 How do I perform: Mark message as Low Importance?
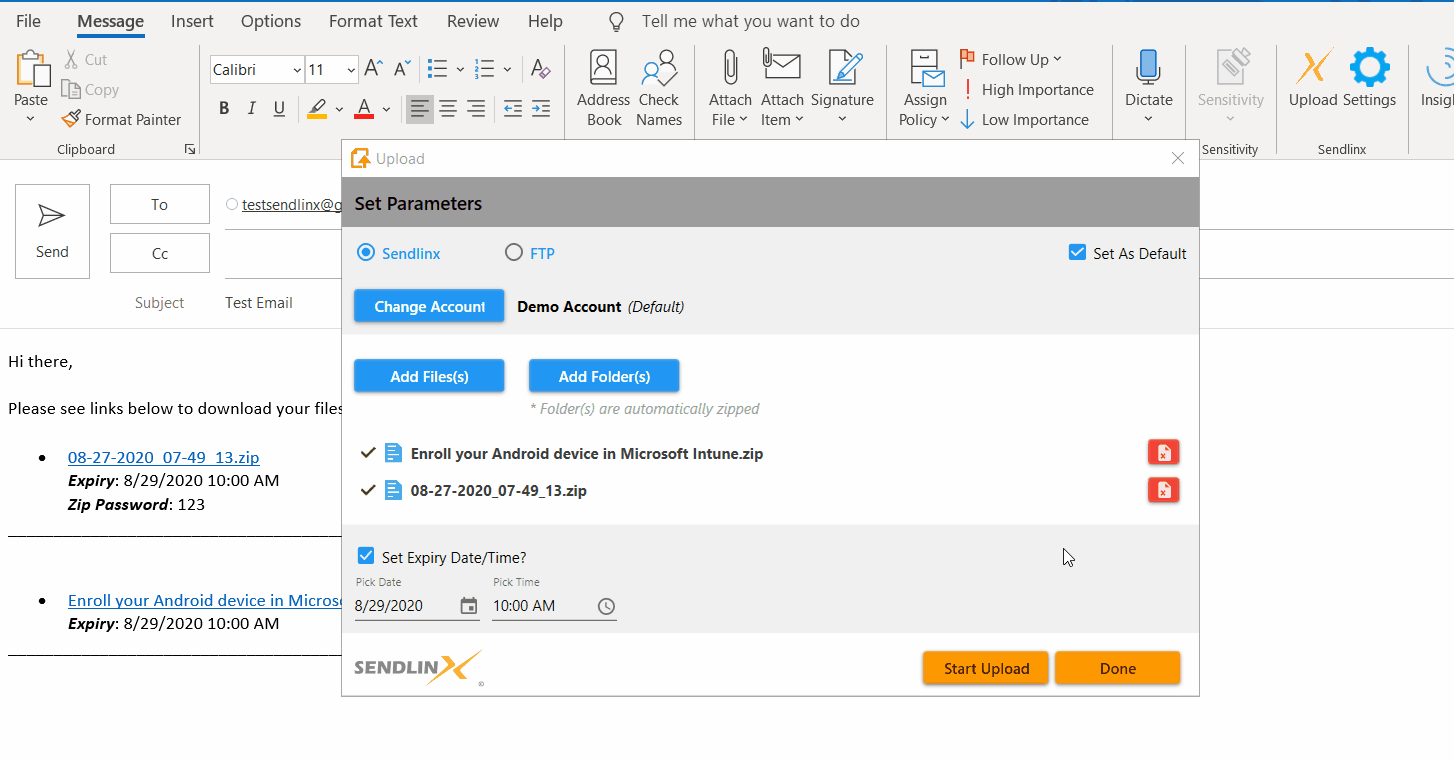pos(1024,120)
